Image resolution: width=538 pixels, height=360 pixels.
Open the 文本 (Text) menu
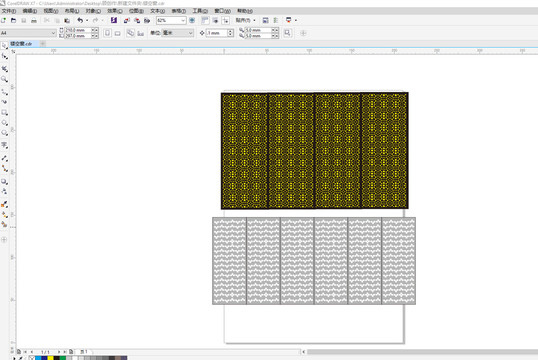pos(157,11)
